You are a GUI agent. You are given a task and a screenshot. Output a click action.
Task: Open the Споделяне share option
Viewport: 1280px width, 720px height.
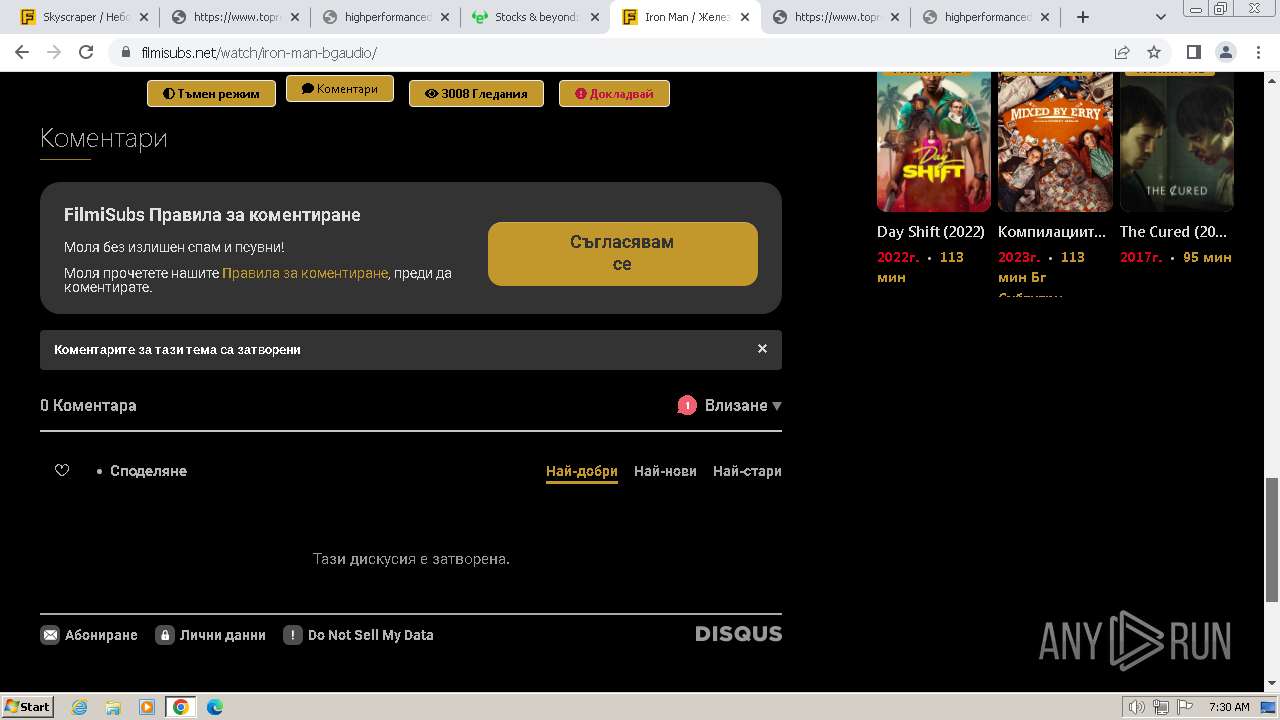[148, 471]
